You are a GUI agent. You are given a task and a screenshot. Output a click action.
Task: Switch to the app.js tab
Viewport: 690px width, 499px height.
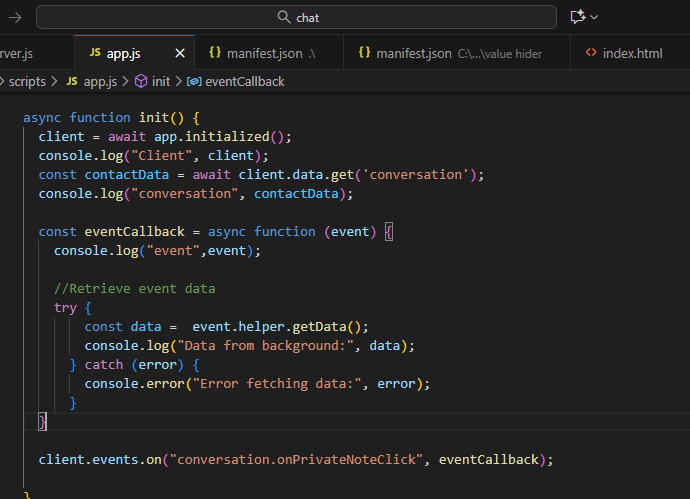[x=123, y=53]
